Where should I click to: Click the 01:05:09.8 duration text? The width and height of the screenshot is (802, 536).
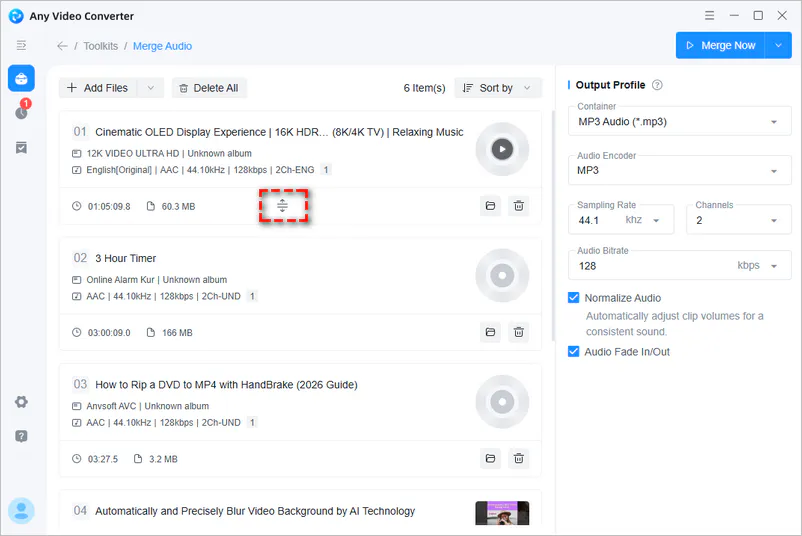pos(109,207)
